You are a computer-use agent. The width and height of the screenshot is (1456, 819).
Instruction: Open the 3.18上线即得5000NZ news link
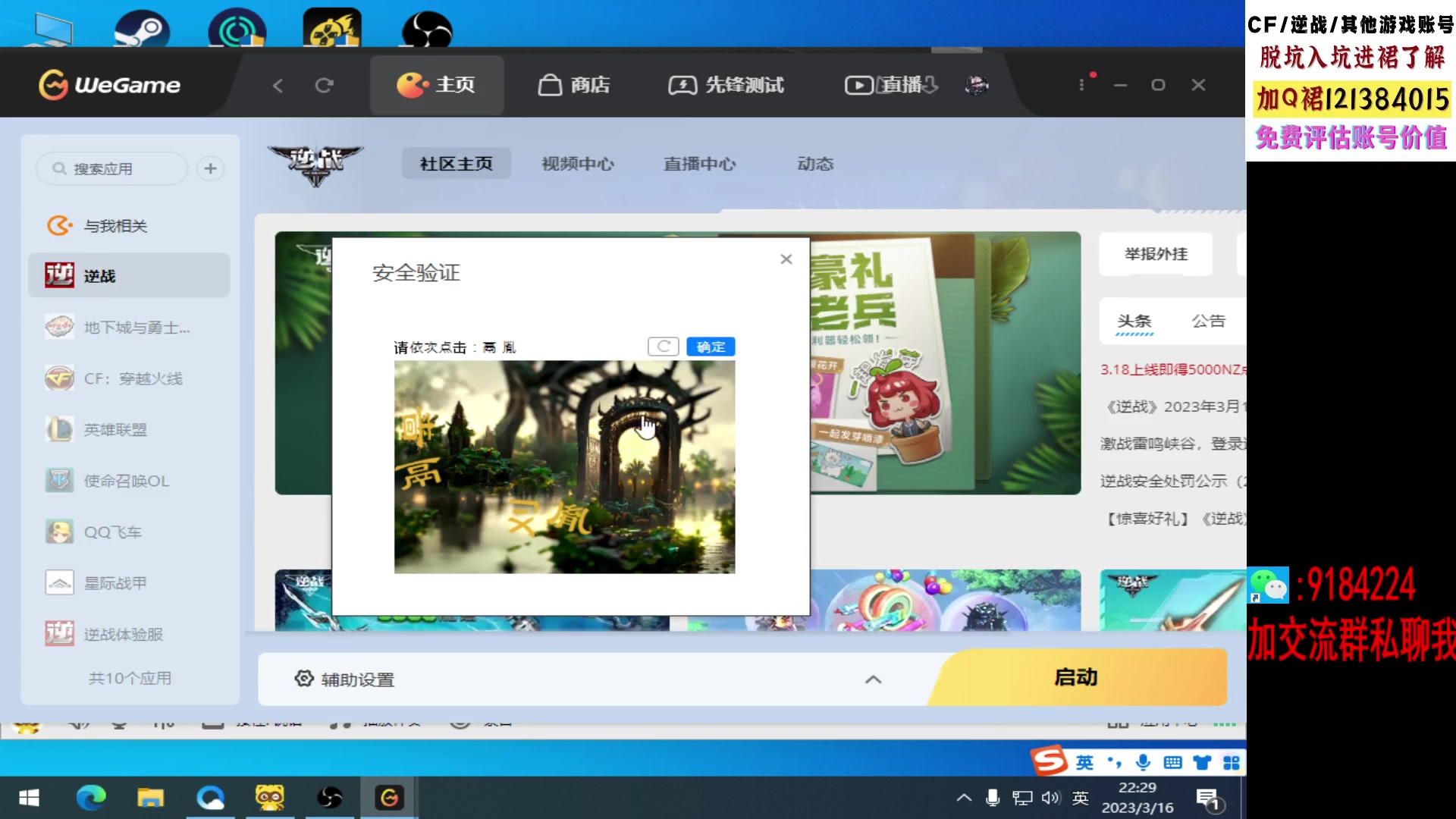[1173, 369]
